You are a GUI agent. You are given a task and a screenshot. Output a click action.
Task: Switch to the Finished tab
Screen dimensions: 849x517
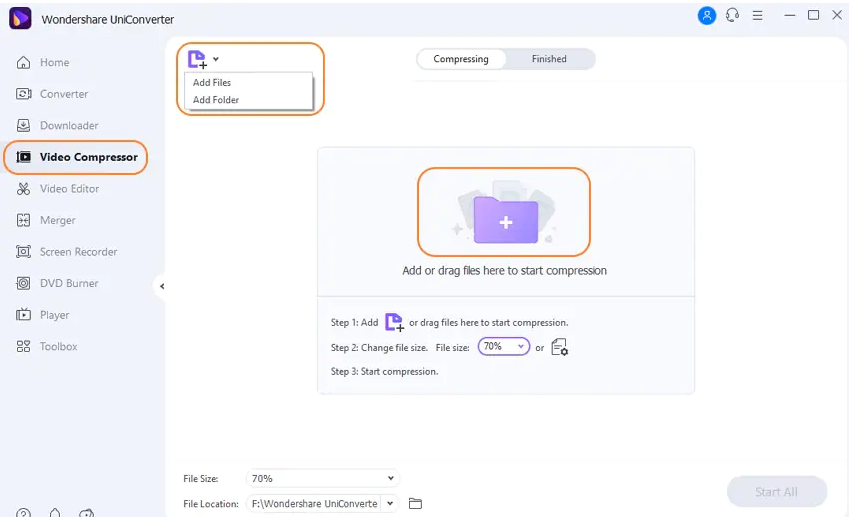tap(549, 59)
